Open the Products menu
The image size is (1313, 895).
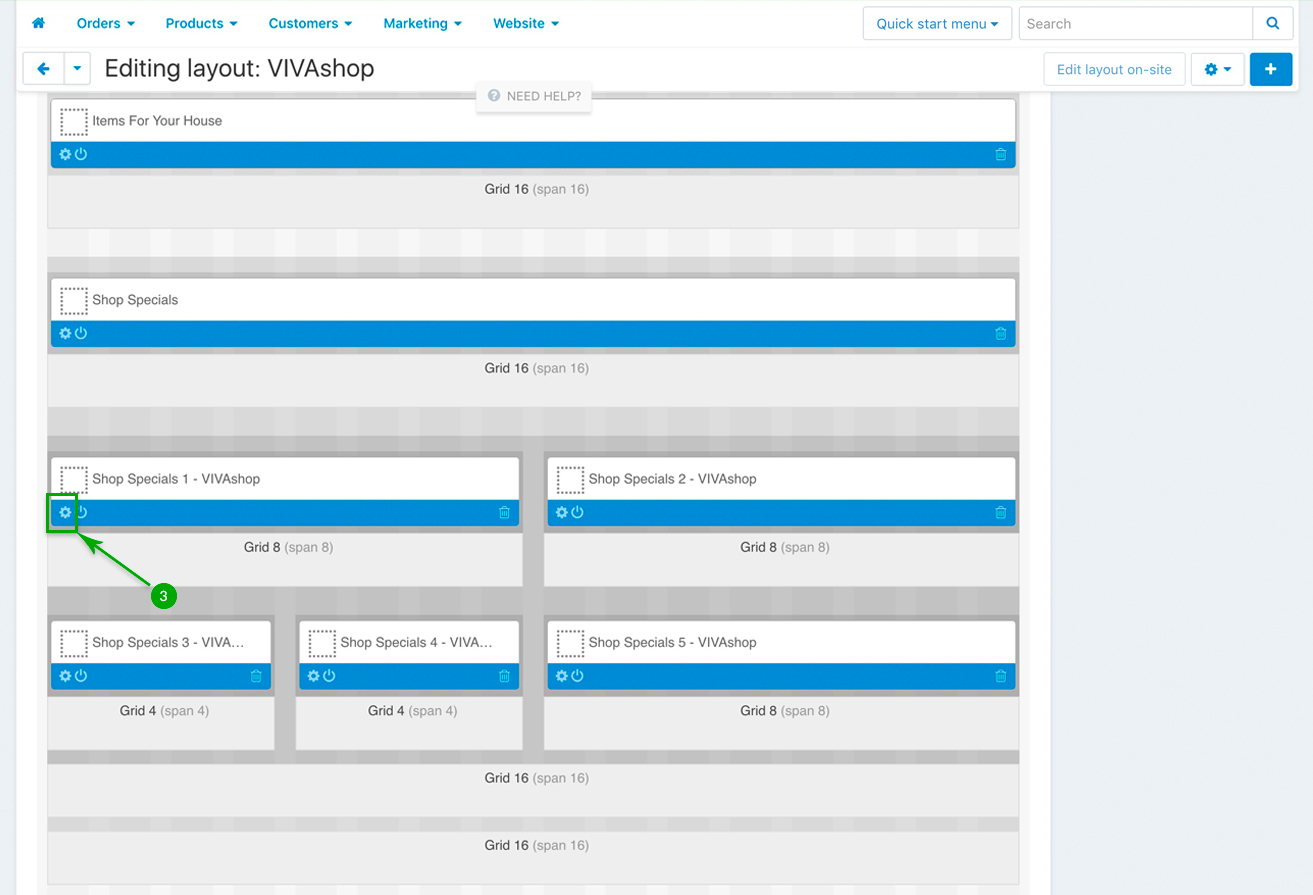(201, 23)
